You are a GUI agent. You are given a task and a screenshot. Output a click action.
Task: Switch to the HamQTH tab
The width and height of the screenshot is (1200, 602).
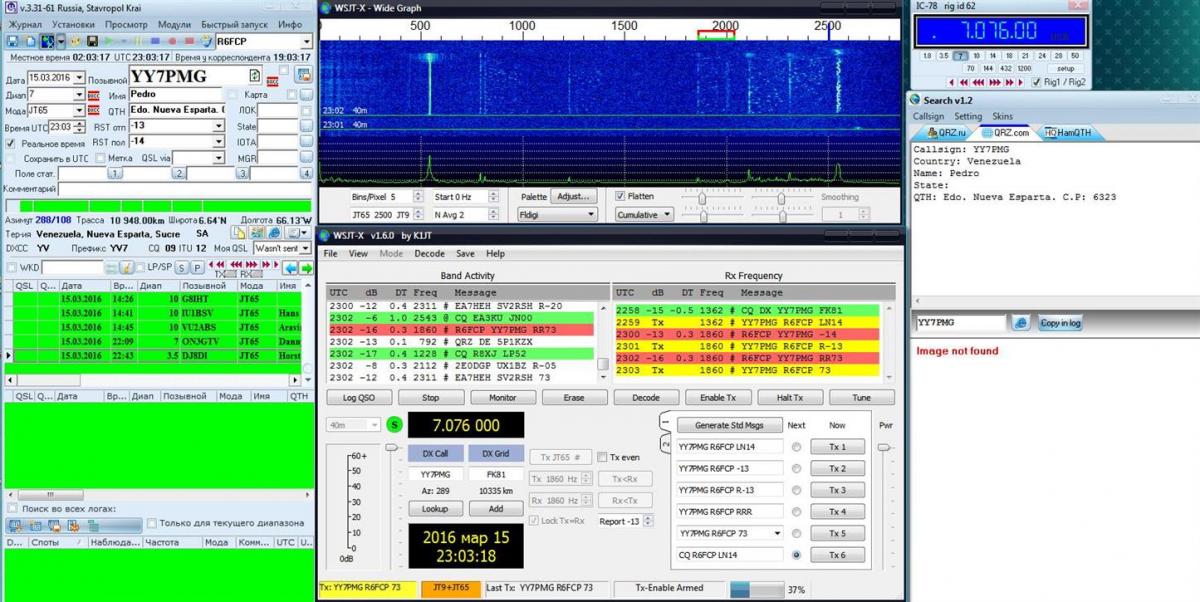(x=1066, y=132)
